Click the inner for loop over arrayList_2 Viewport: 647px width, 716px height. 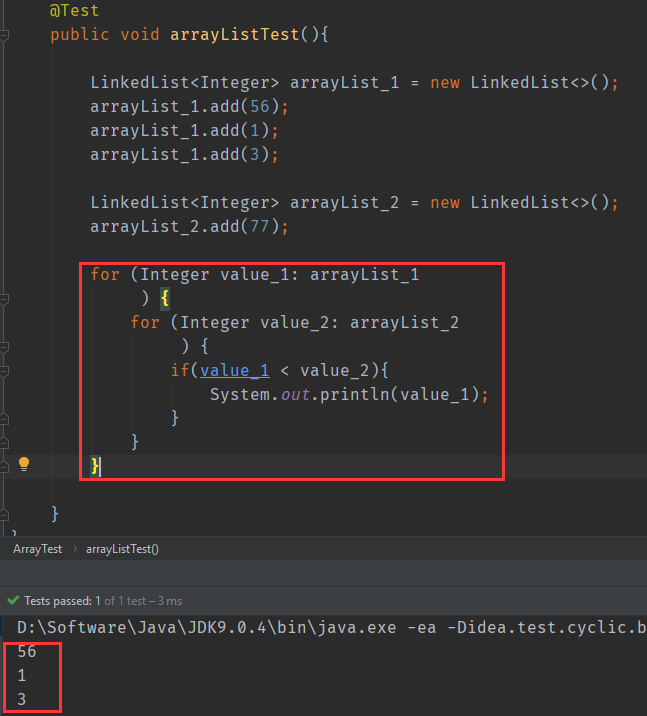[295, 322]
